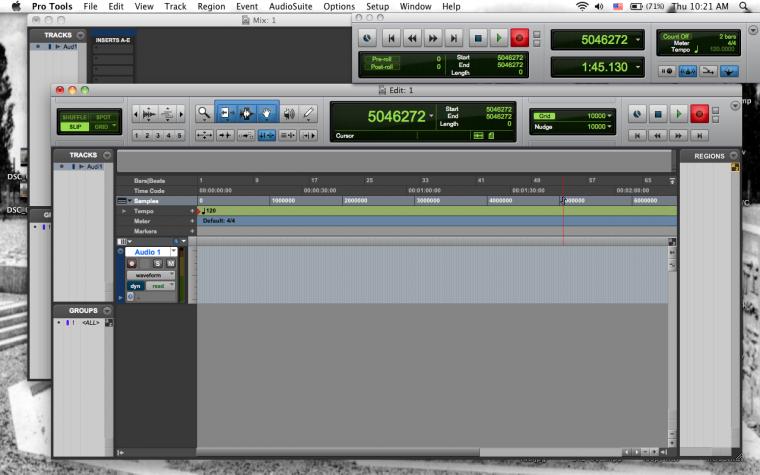Toggle MIDI Merge button in Transport

click(x=708, y=71)
